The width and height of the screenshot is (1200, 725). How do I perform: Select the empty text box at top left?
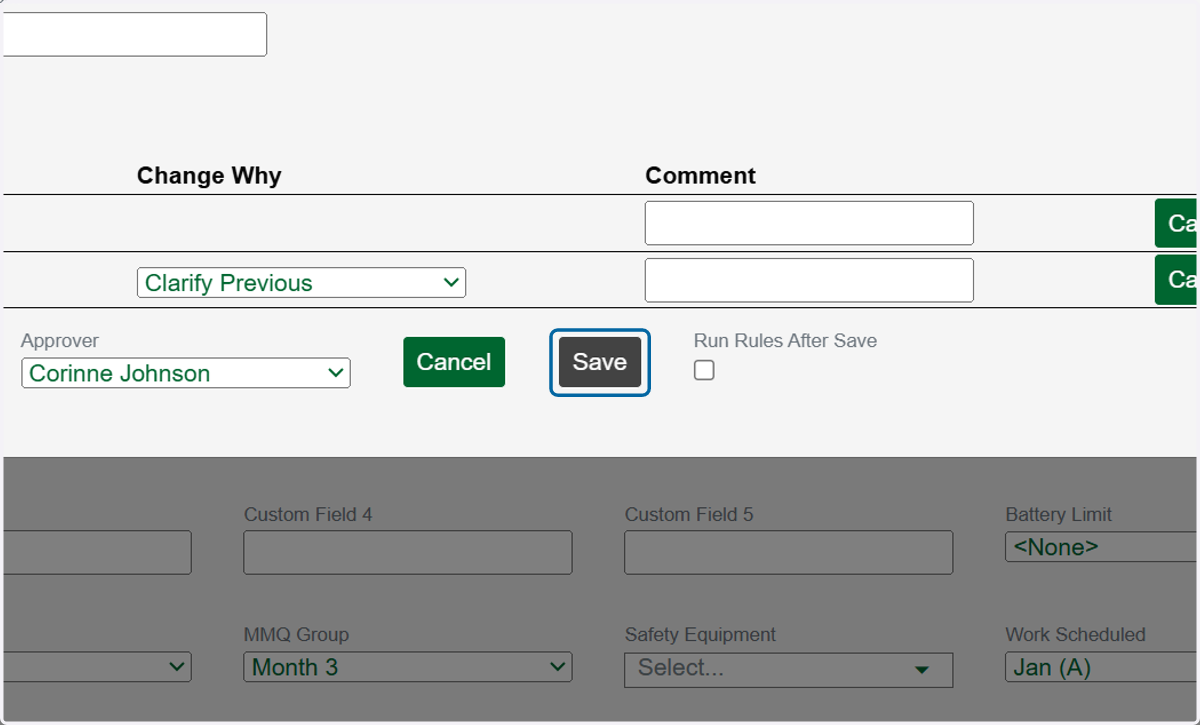[x=135, y=34]
